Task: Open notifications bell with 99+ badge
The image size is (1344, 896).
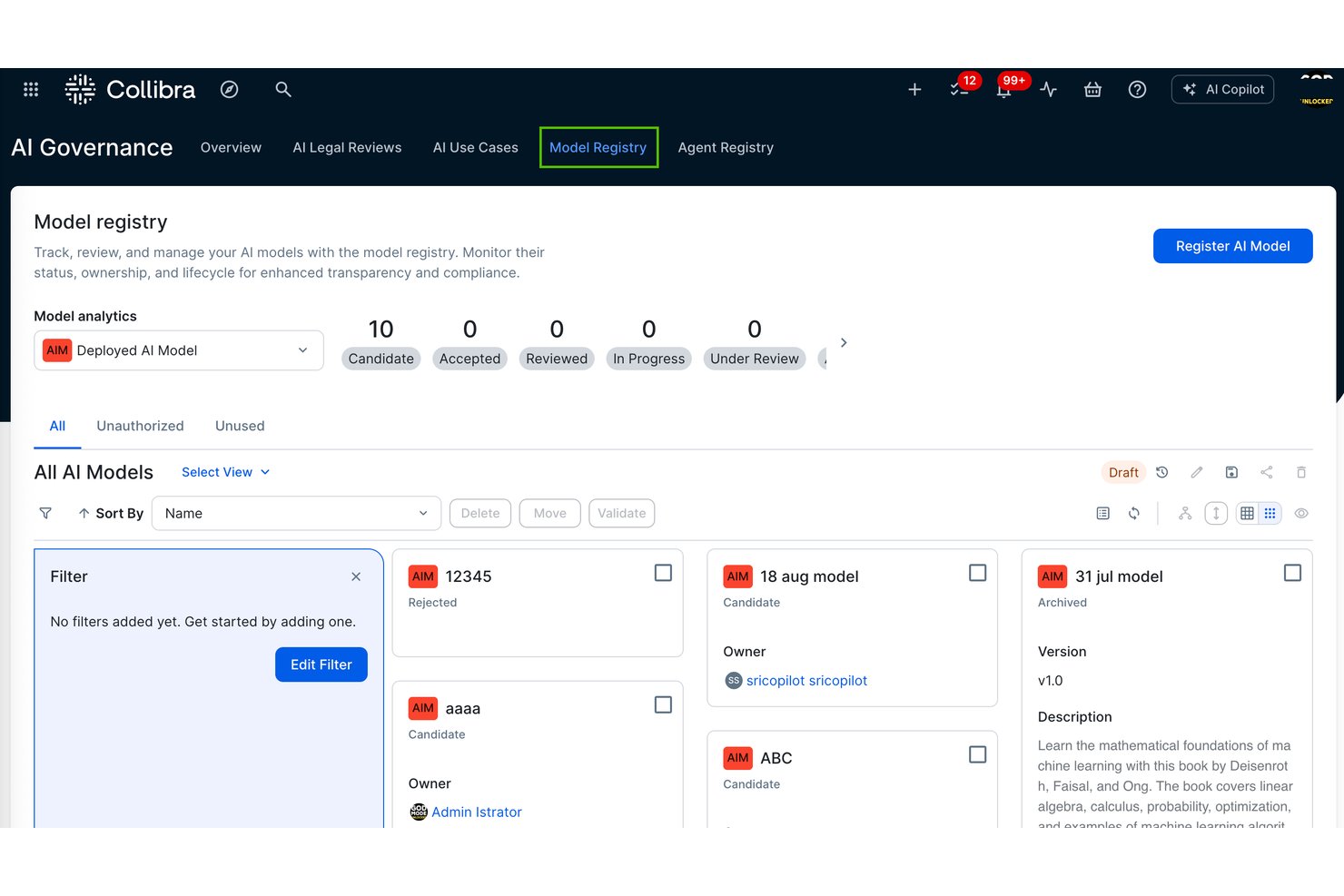Action: pyautogui.click(x=1004, y=89)
